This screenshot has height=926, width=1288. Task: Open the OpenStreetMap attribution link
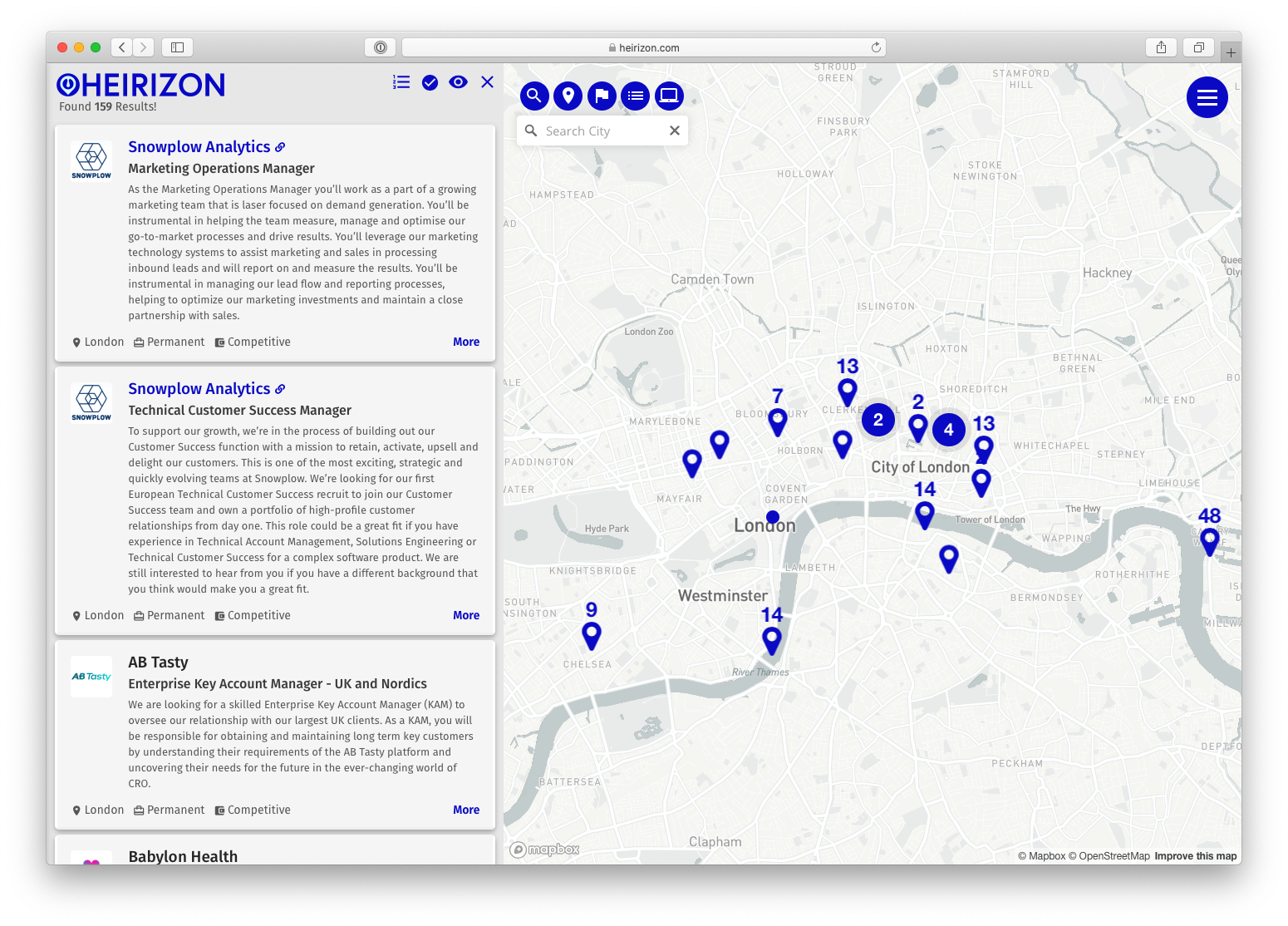[x=1109, y=856]
